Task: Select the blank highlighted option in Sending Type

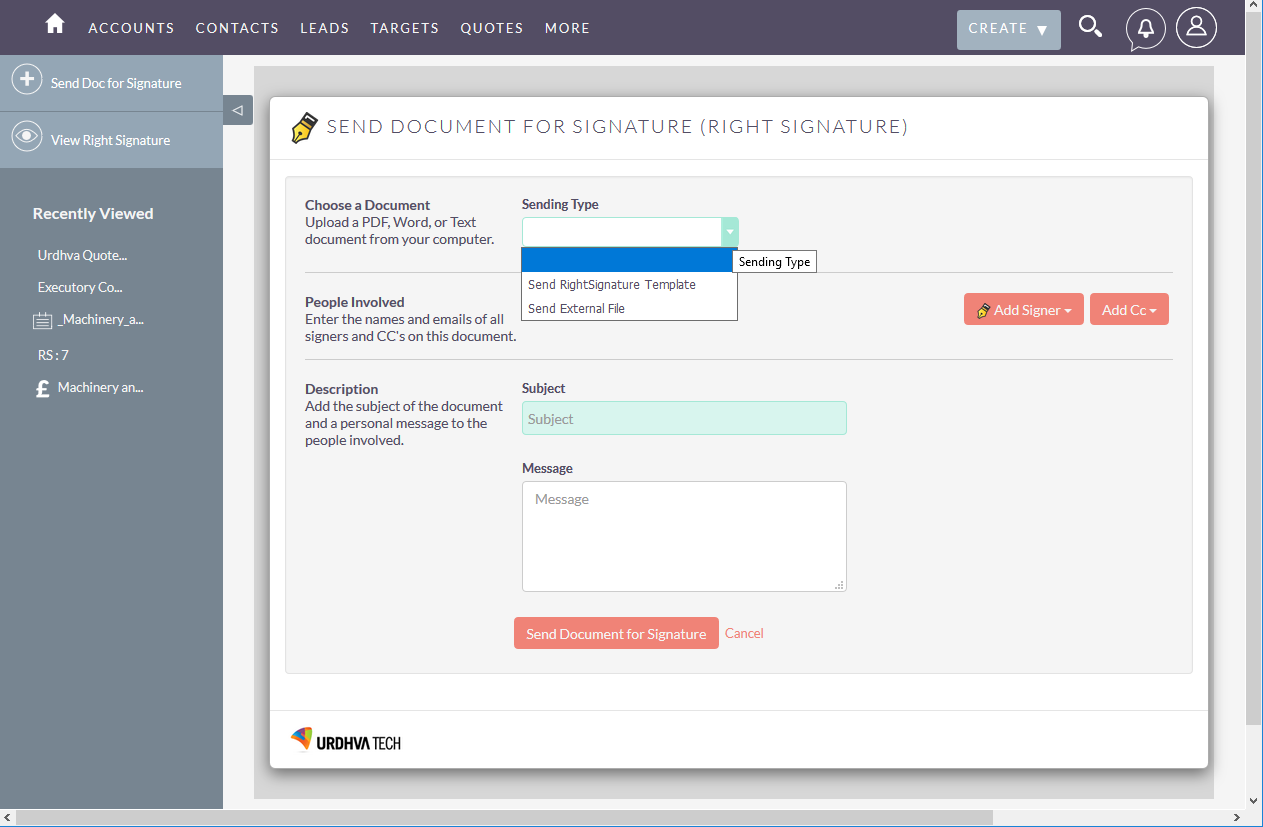Action: click(x=629, y=260)
